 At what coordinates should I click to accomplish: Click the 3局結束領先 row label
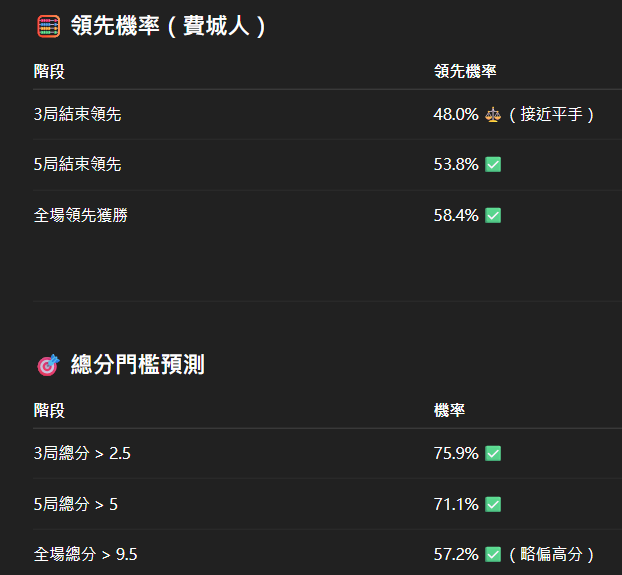click(77, 114)
